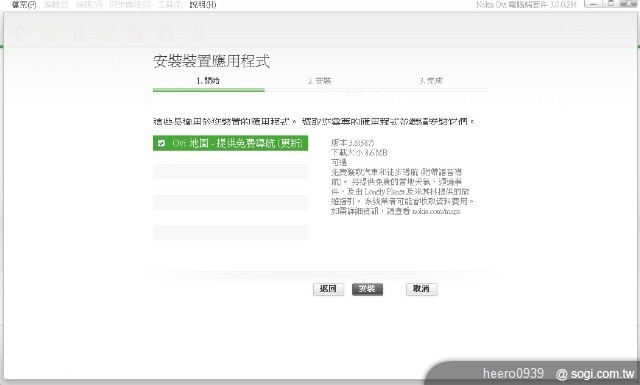The height and width of the screenshot is (385, 640).
Task: Open the 同步處理(S) menu
Action: [130, 5]
